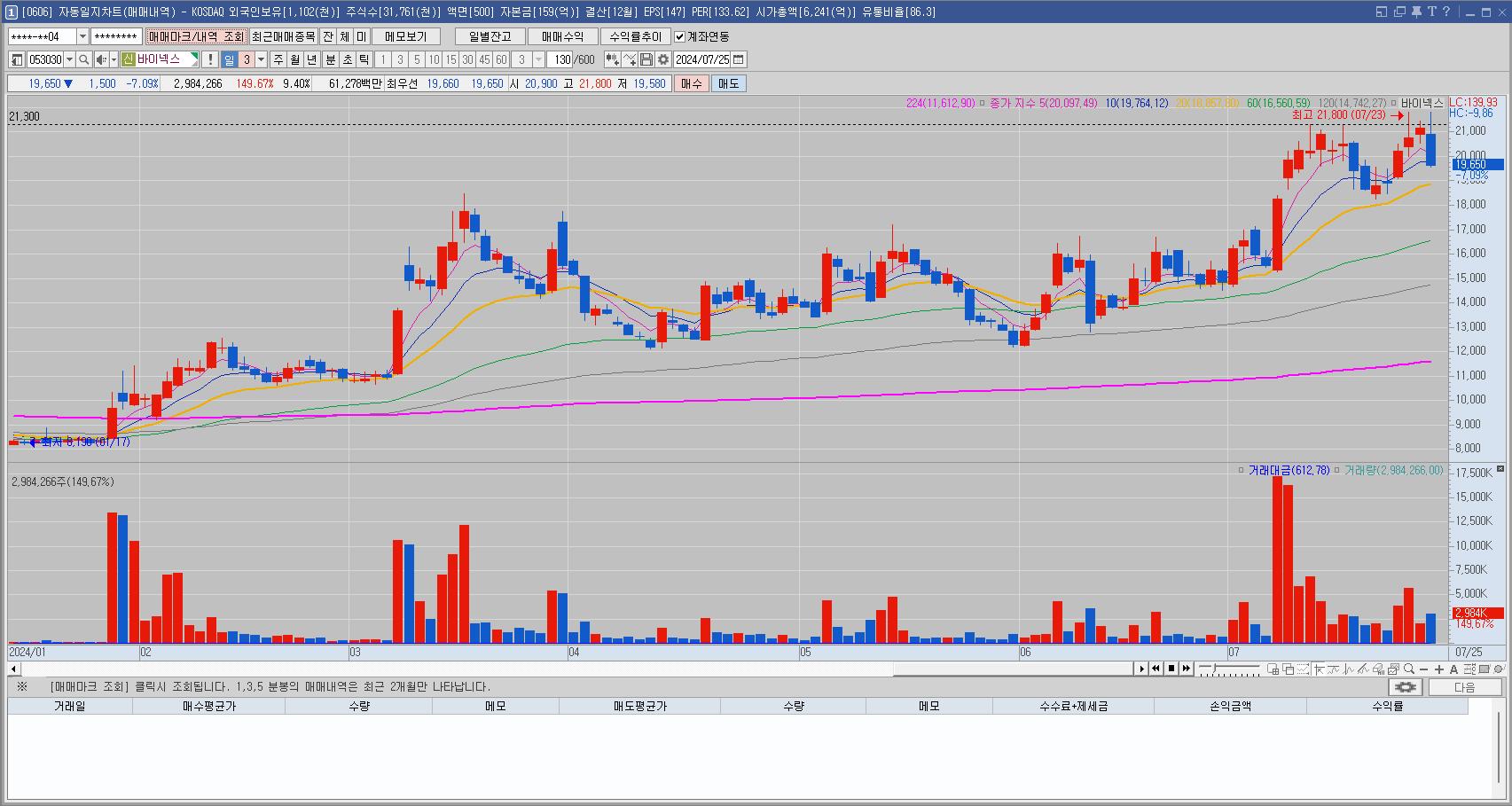Click the 거래대금 volume legend label
The height and width of the screenshot is (806, 1512).
tap(1289, 471)
